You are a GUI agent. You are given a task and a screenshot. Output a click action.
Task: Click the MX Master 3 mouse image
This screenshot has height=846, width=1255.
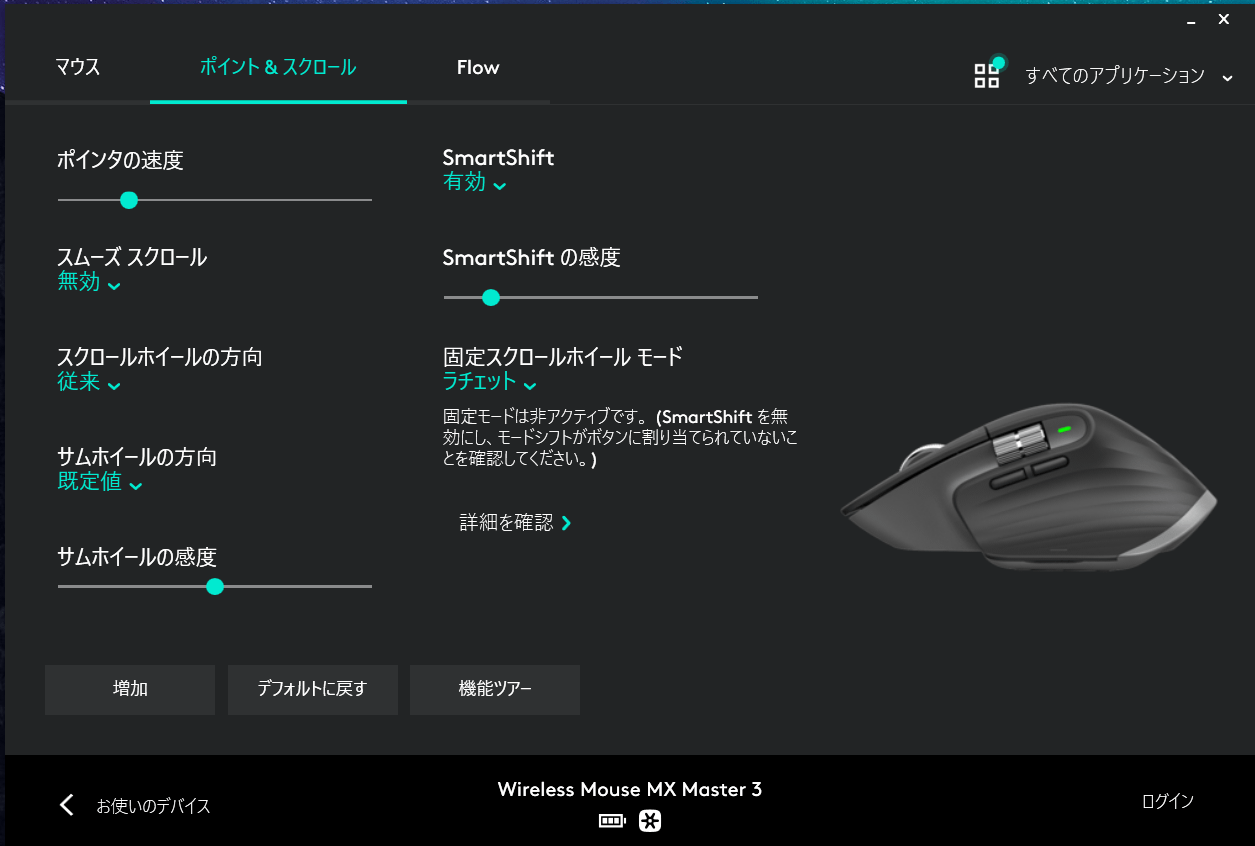point(1028,486)
